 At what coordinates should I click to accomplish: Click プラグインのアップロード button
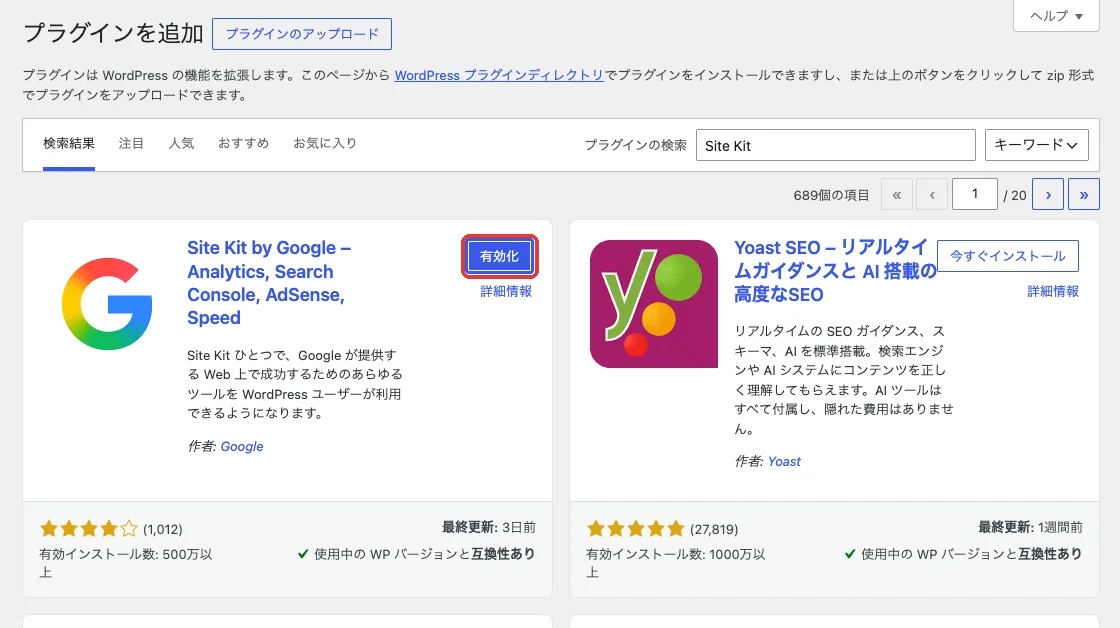(x=301, y=34)
